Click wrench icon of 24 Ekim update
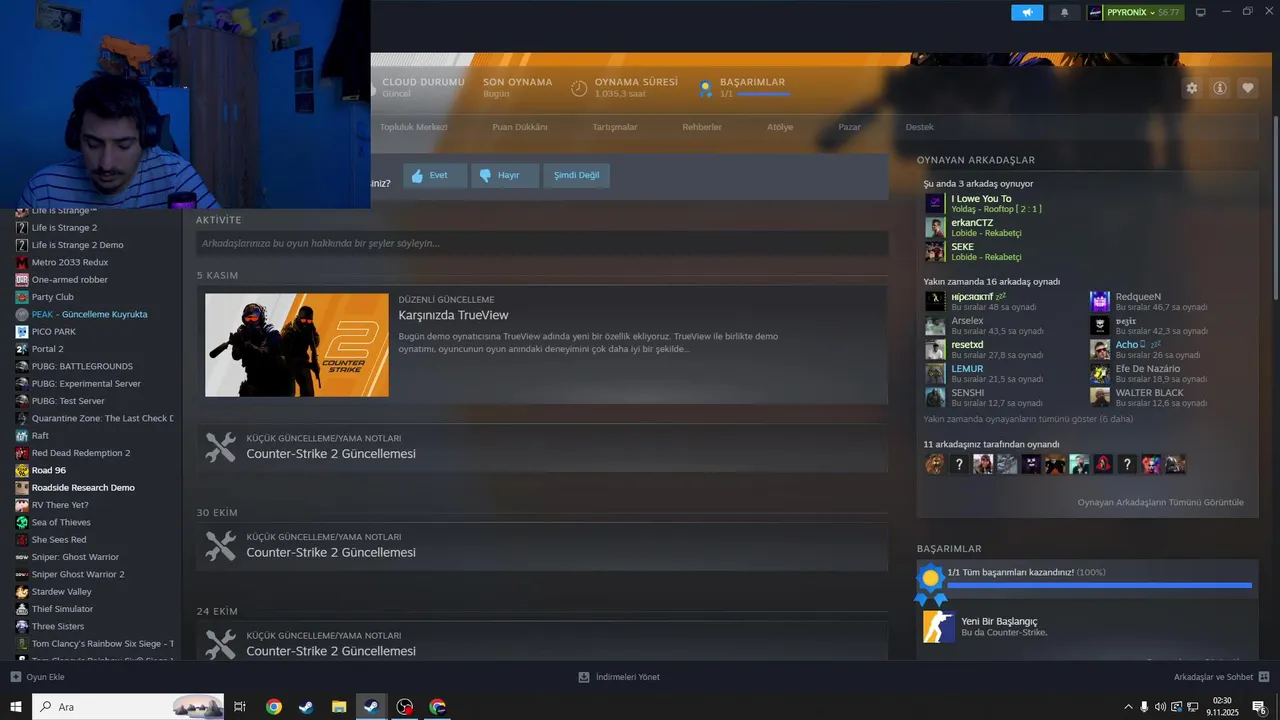 point(221,645)
